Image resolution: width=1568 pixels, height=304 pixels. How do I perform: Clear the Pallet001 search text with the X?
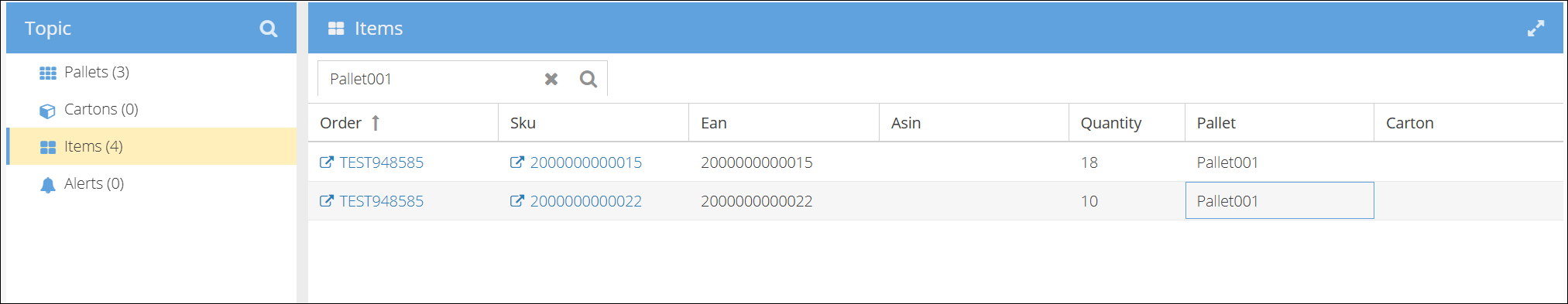tap(551, 79)
